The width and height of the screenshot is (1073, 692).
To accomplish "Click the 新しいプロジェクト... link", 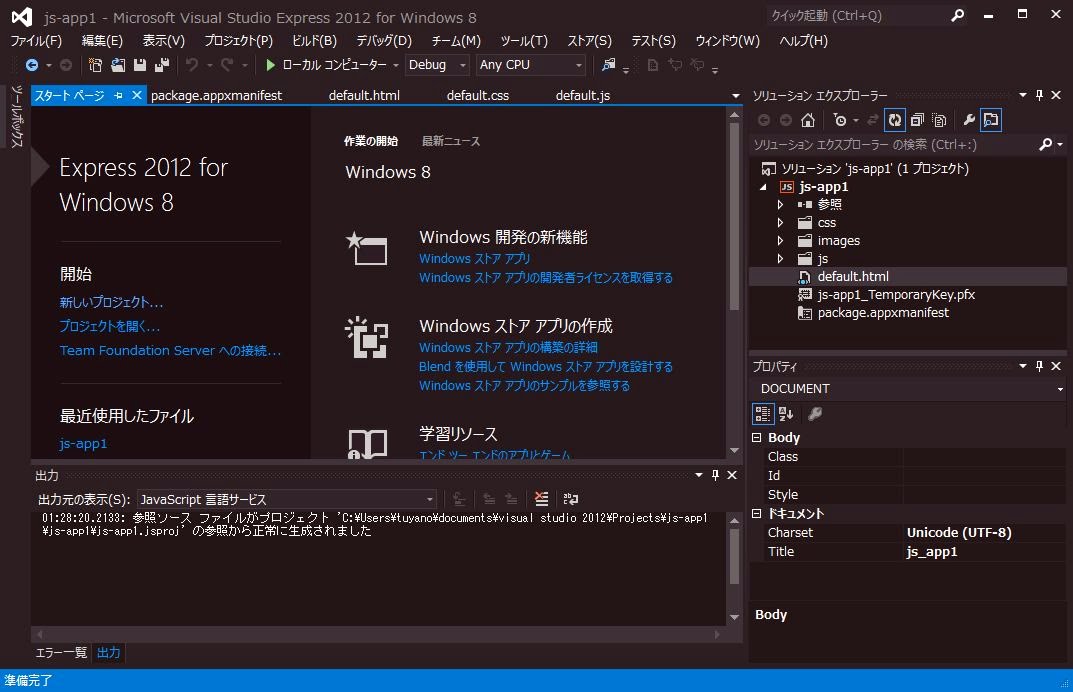I will 111,302.
